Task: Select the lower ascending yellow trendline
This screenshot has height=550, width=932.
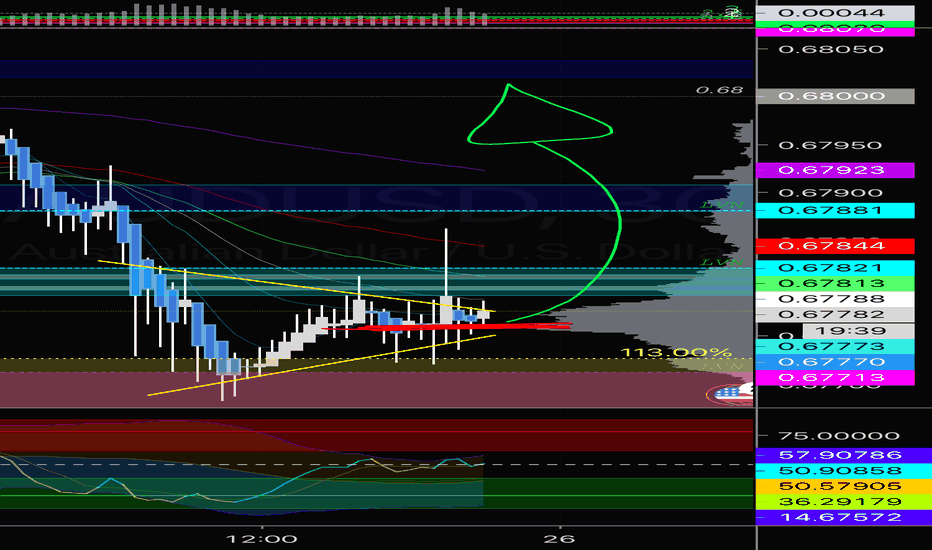Action: [x=321, y=365]
